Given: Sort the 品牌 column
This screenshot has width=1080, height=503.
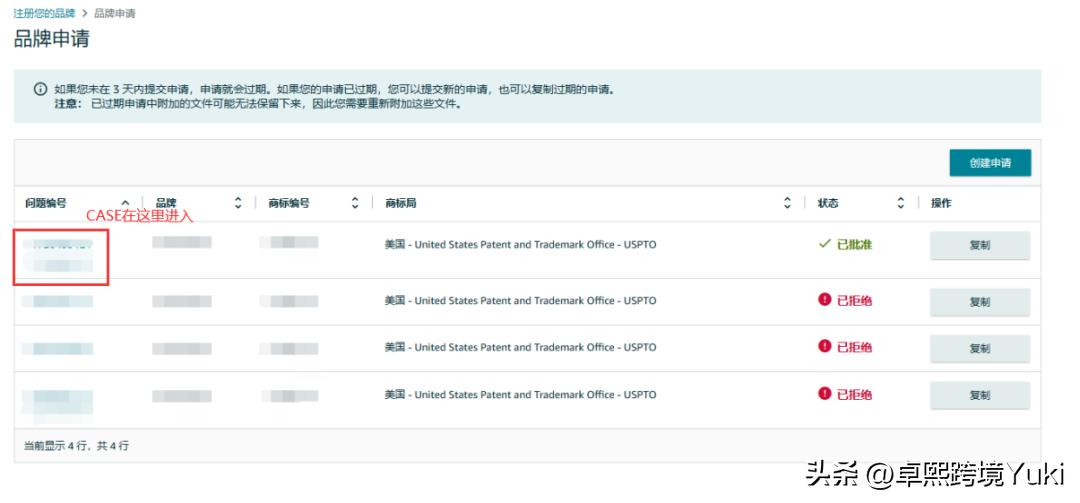Looking at the screenshot, I should (x=238, y=203).
